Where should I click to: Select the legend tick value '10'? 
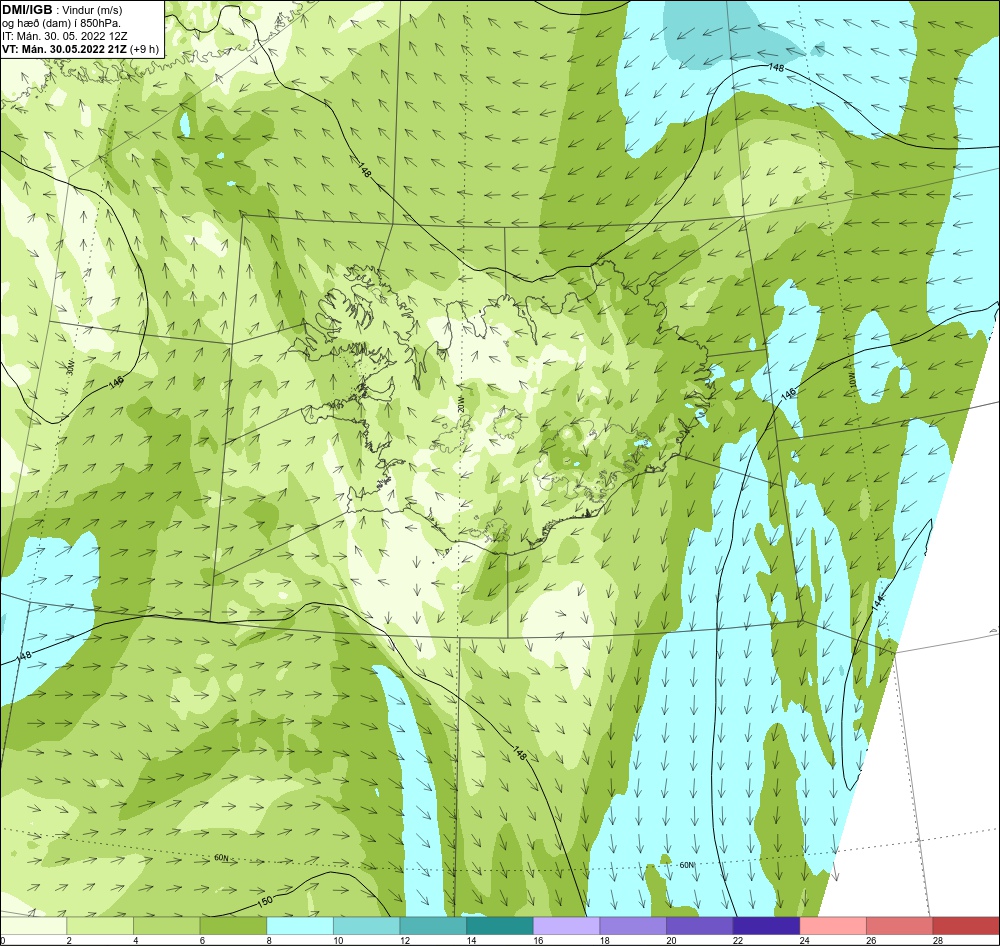coord(338,940)
